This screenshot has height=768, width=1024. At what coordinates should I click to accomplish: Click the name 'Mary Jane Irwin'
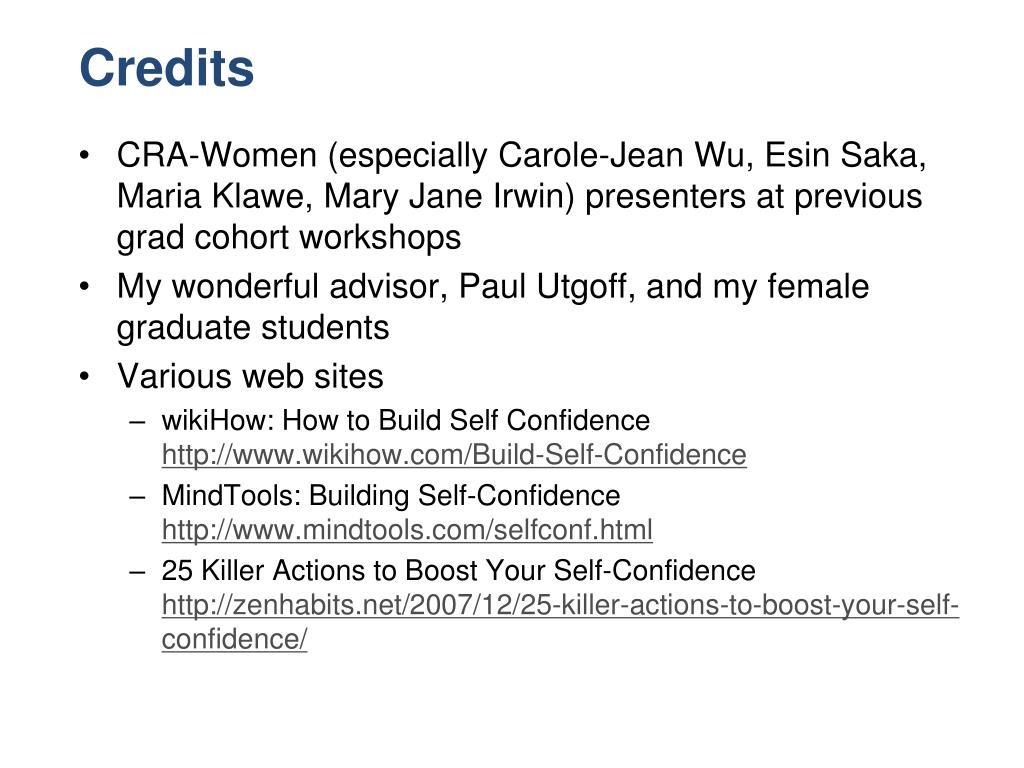coord(445,197)
